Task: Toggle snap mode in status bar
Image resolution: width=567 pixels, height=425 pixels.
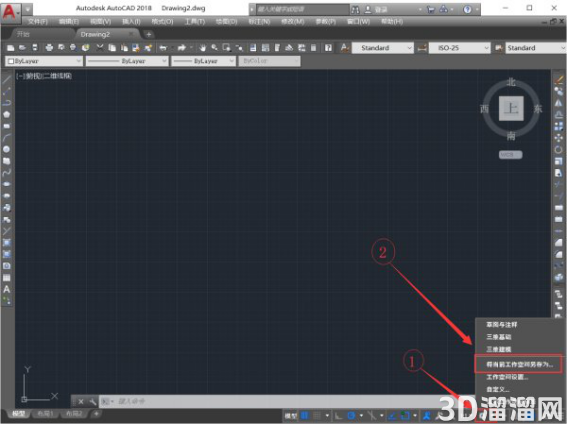Action: (x=317, y=416)
